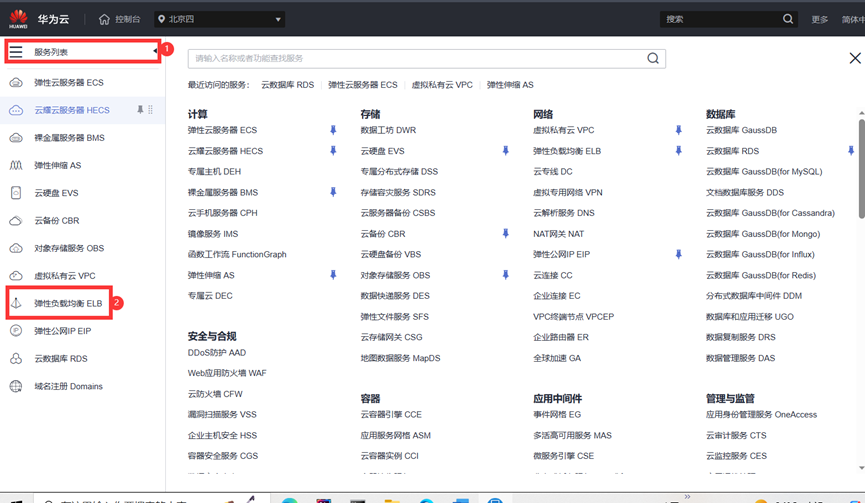Image resolution: width=865 pixels, height=503 pixels.
Task: Click the 服务列表 hamburger icon
Action: (16, 52)
